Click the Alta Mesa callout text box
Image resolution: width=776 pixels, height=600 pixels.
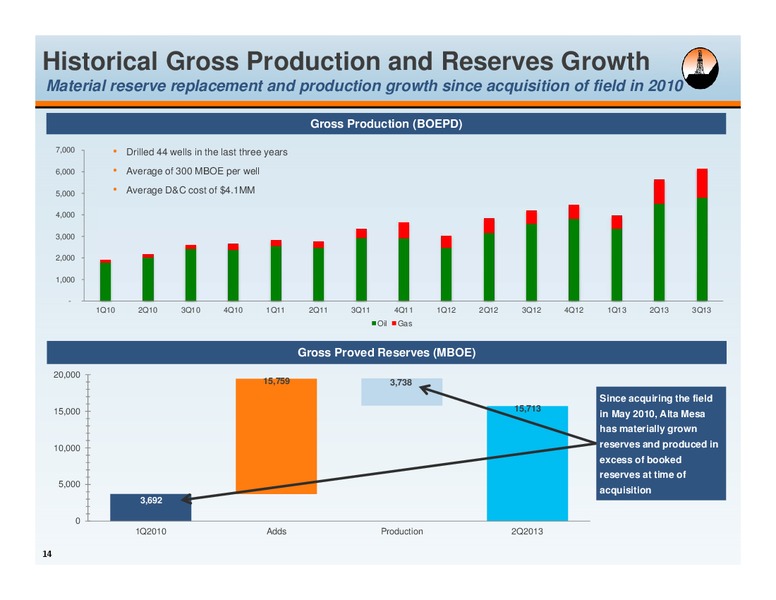661,444
